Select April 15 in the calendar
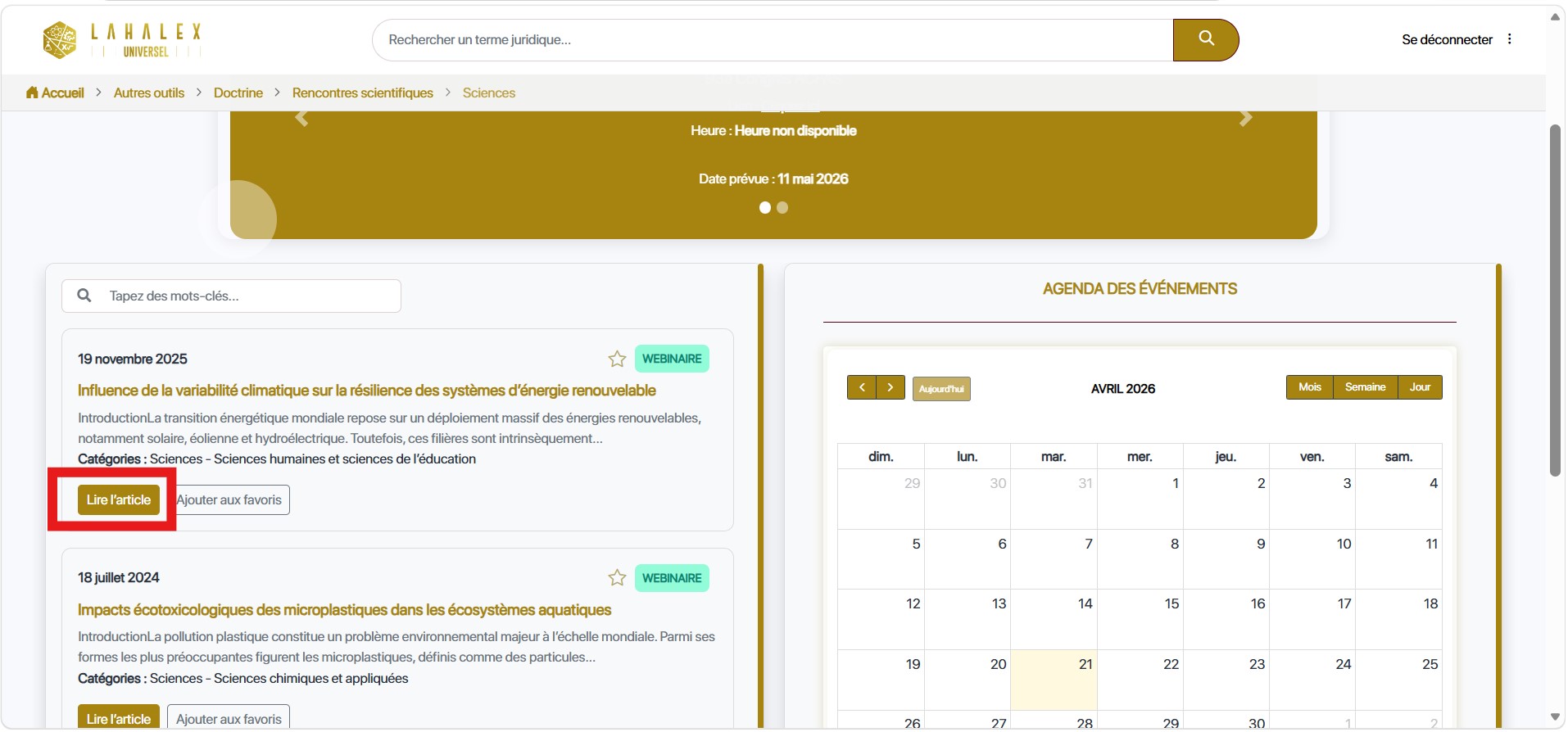This screenshot has width=1568, height=732. [1140, 619]
